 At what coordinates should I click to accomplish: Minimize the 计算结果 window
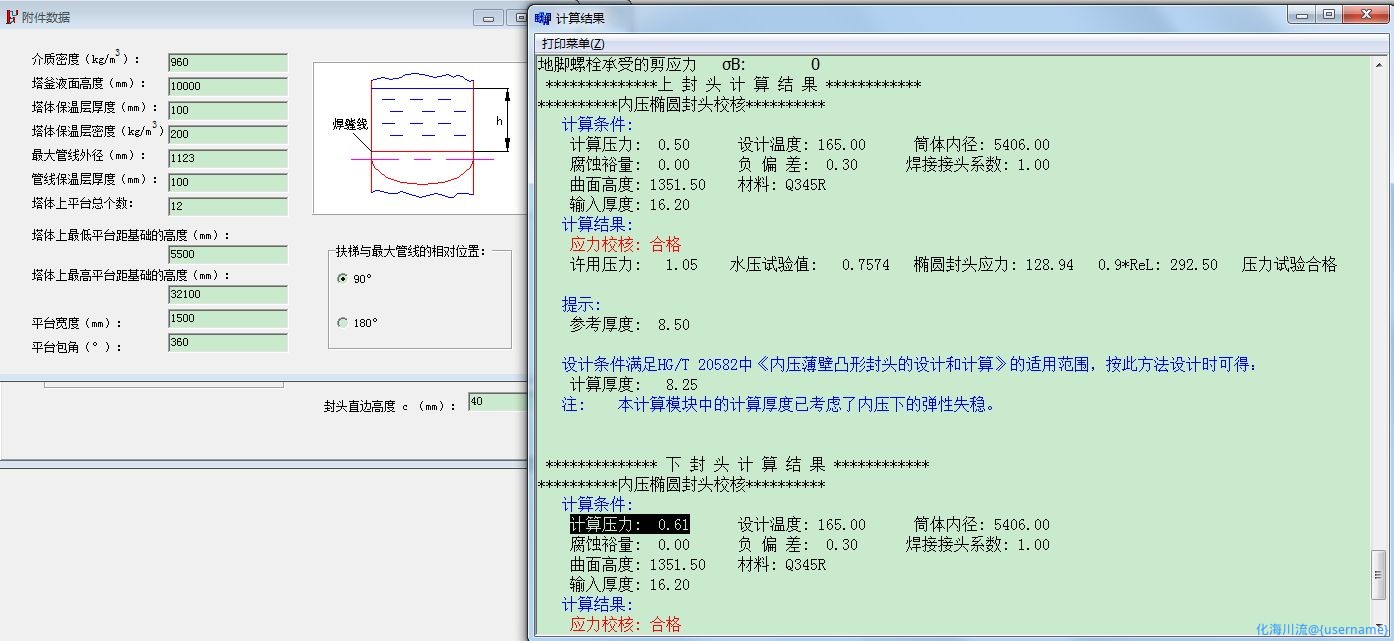1301,15
